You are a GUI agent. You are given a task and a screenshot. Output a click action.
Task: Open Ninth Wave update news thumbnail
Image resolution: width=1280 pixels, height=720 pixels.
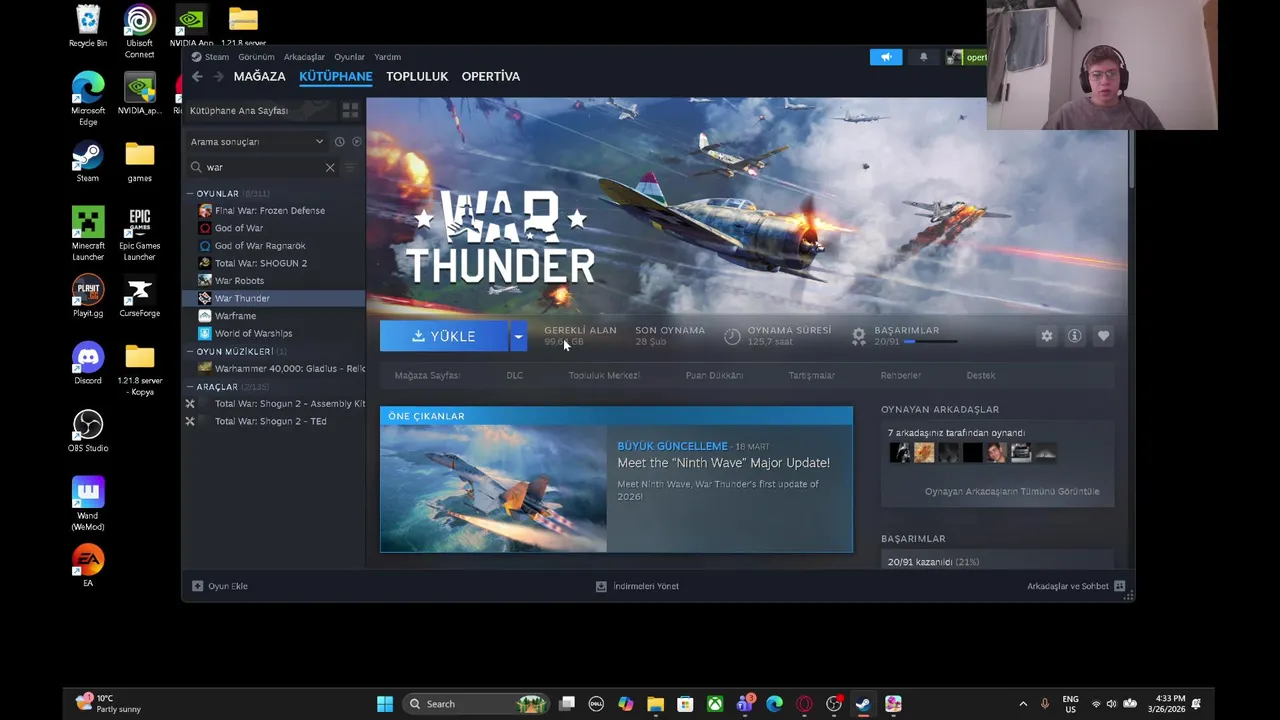[x=493, y=489]
